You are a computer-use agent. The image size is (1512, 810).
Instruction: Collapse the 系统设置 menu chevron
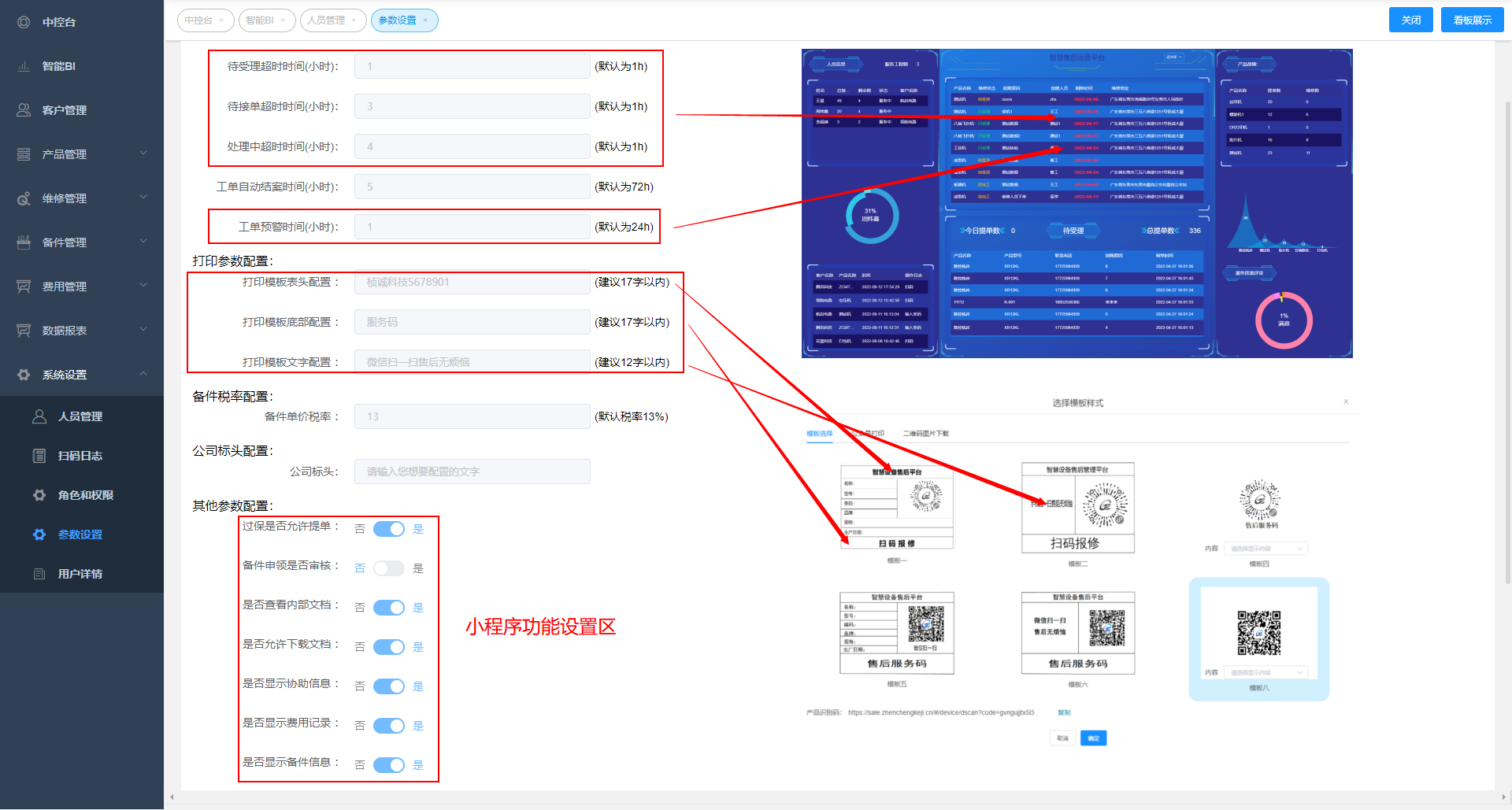pyautogui.click(x=143, y=374)
